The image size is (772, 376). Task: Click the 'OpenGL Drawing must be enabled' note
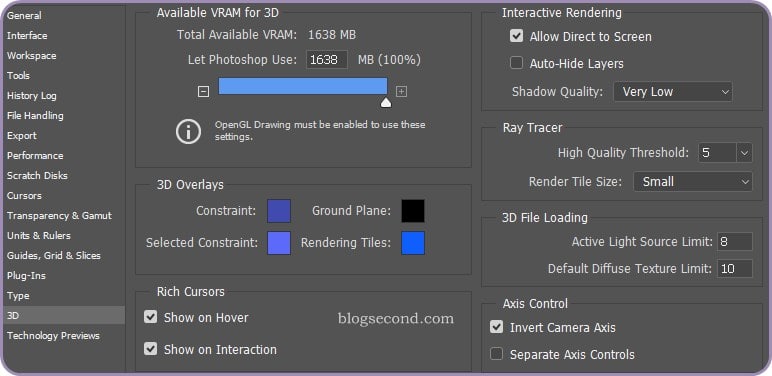click(x=320, y=131)
